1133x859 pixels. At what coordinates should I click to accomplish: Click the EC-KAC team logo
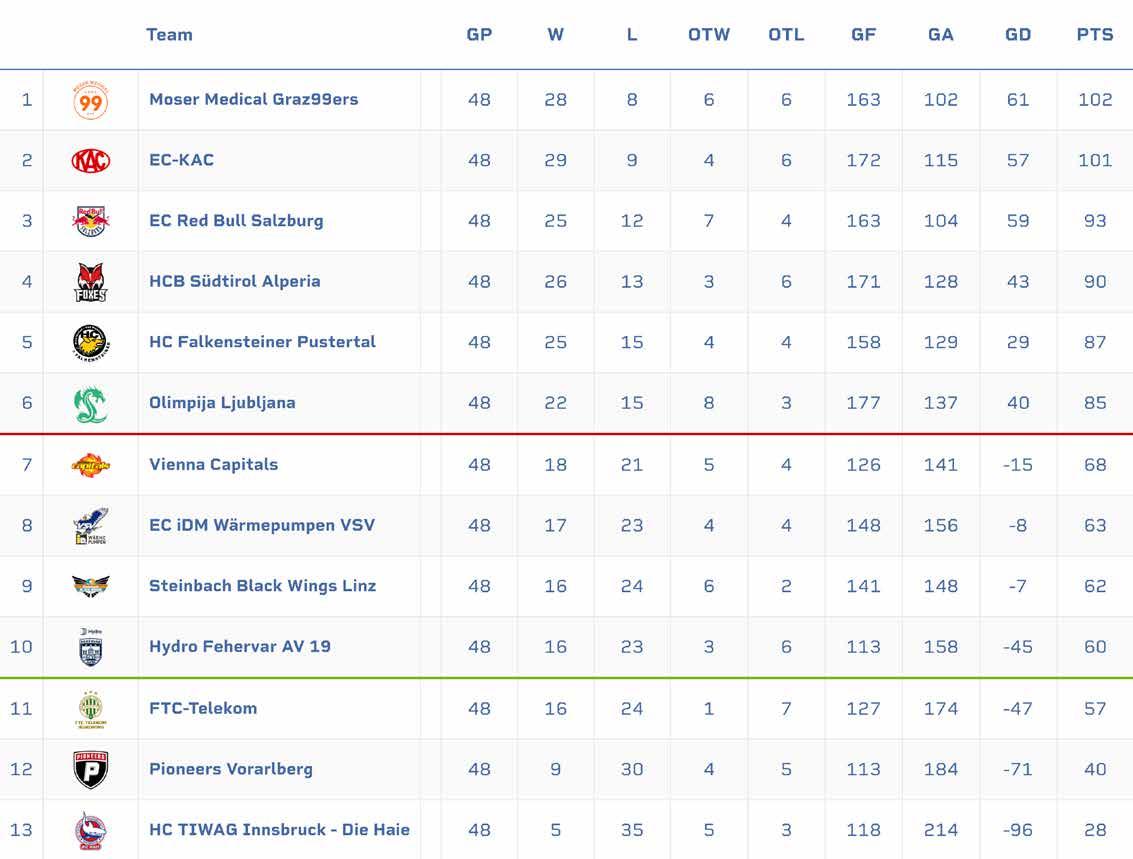[x=91, y=160]
